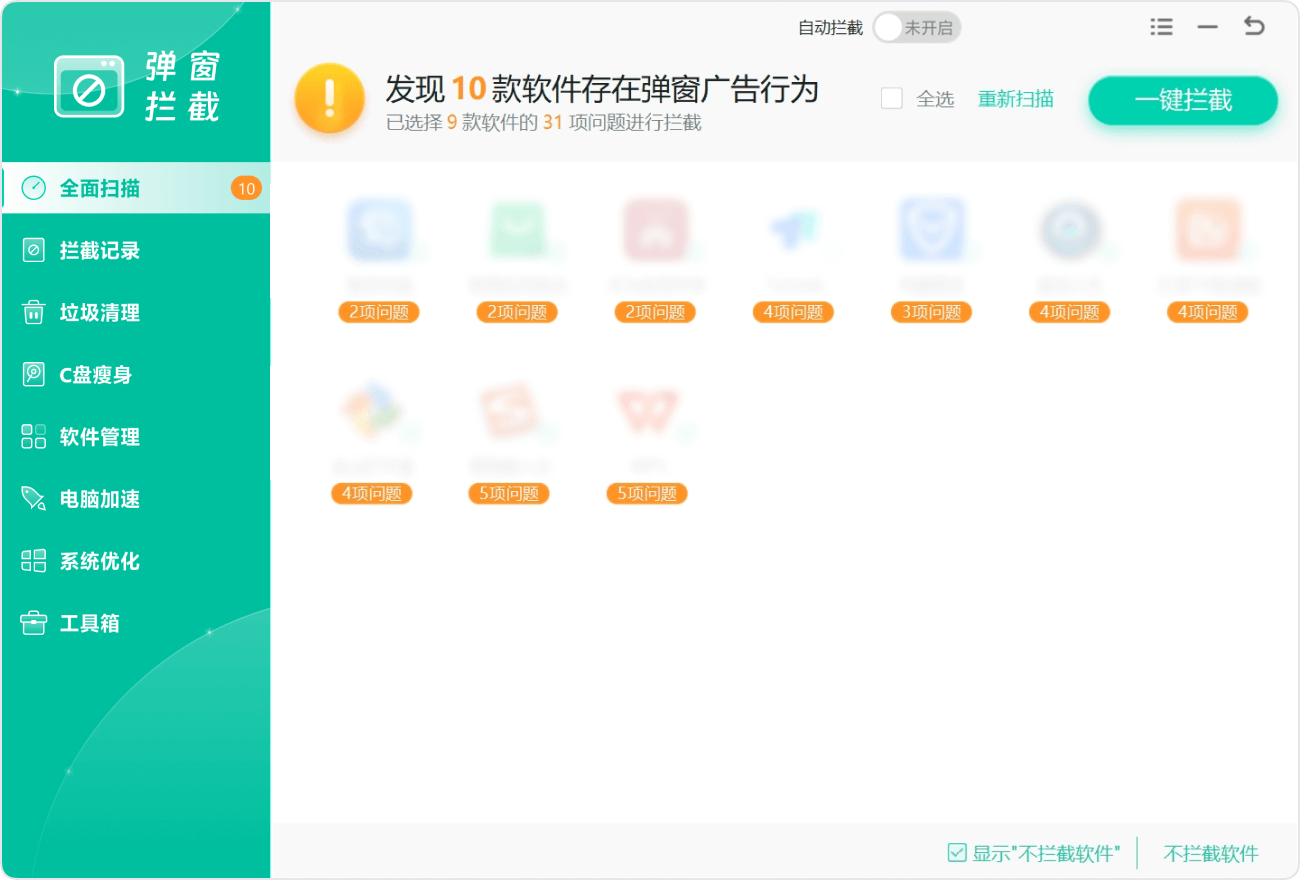Image resolution: width=1300 pixels, height=880 pixels.
Task: Click the 弹窗拦截 logo icon
Action: point(89,87)
